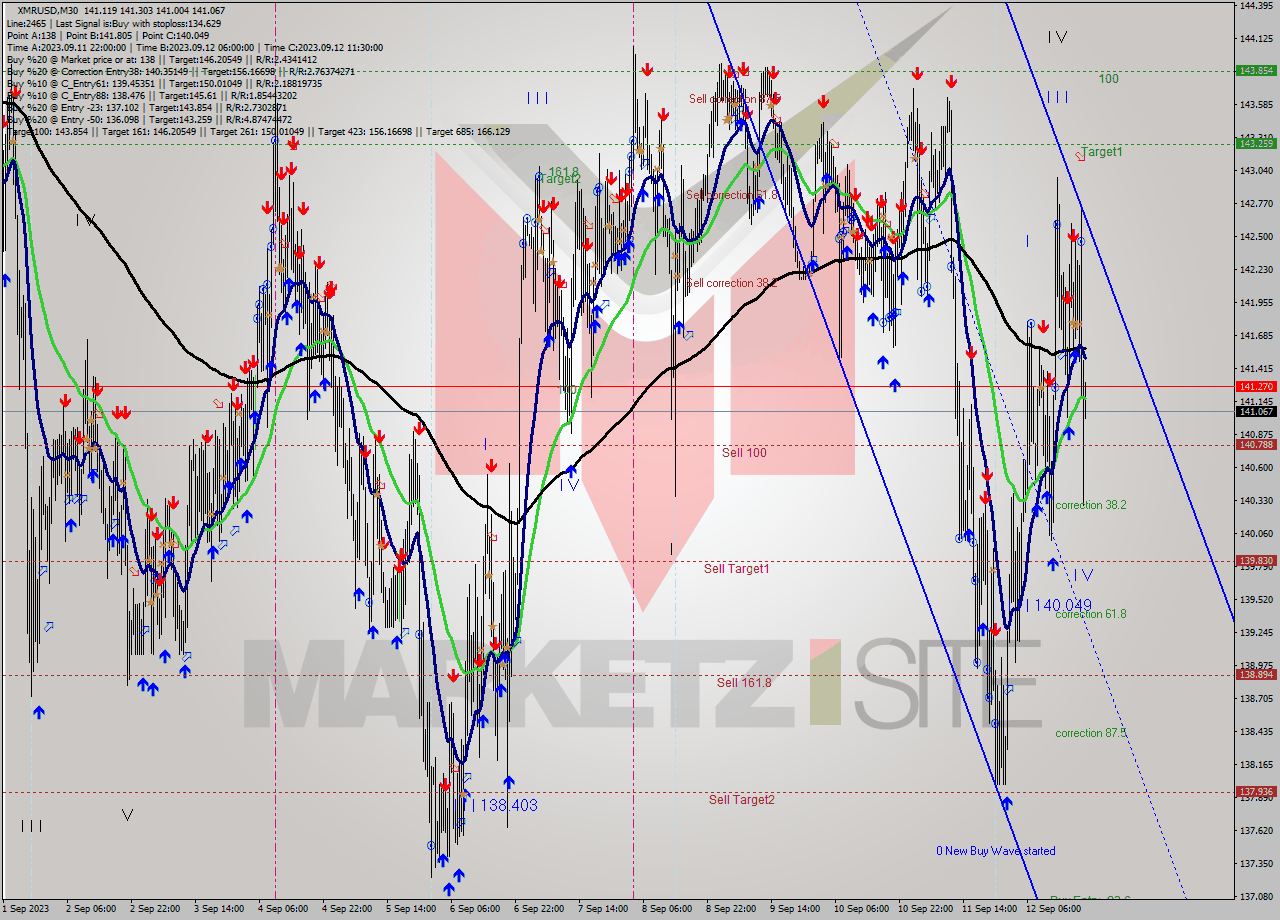Click the '1 Sep 2023' date label
The image size is (1280, 920).
[x=25, y=909]
